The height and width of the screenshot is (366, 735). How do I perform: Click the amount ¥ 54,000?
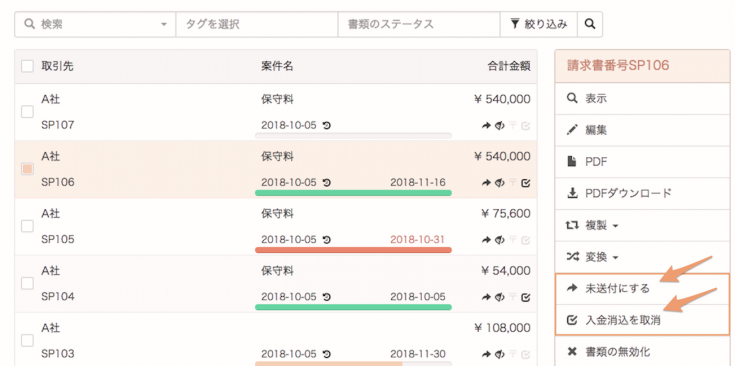(x=506, y=271)
